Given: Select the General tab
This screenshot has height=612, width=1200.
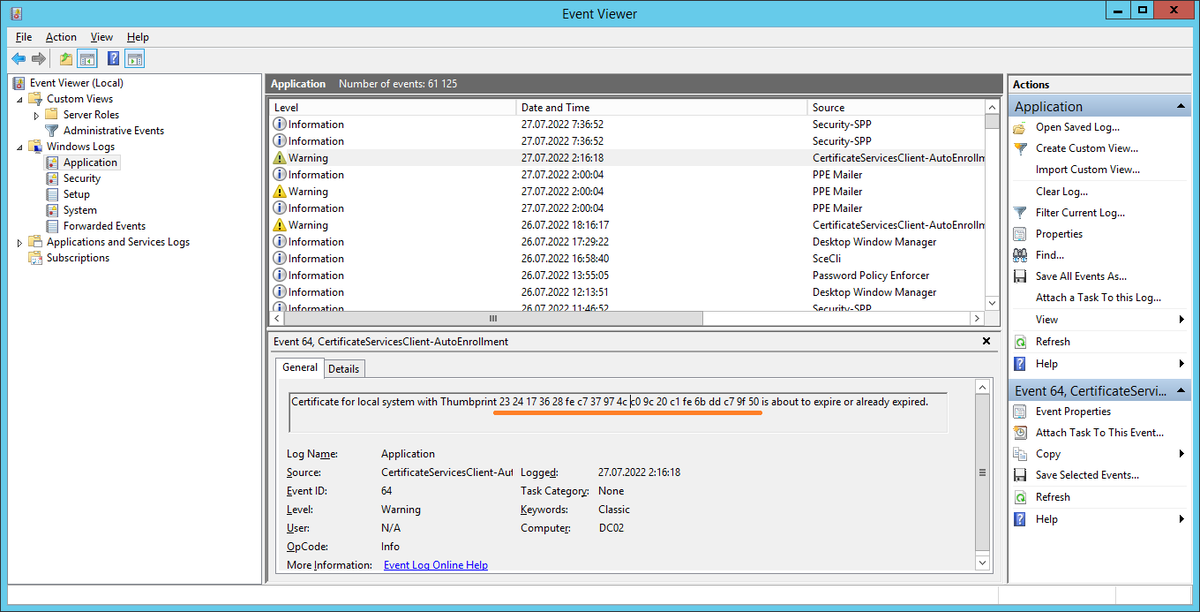Looking at the screenshot, I should pos(300,368).
